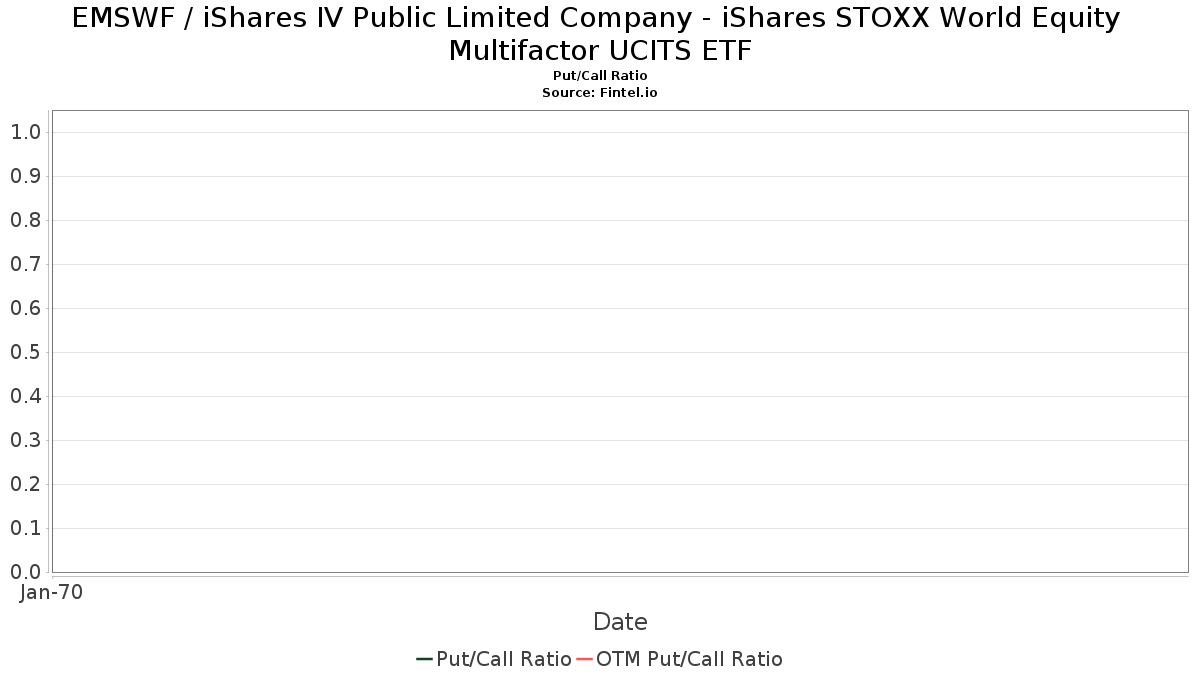This screenshot has width=1200, height=675.
Task: Click the 0.9 y-axis tick label
Action: point(26,176)
